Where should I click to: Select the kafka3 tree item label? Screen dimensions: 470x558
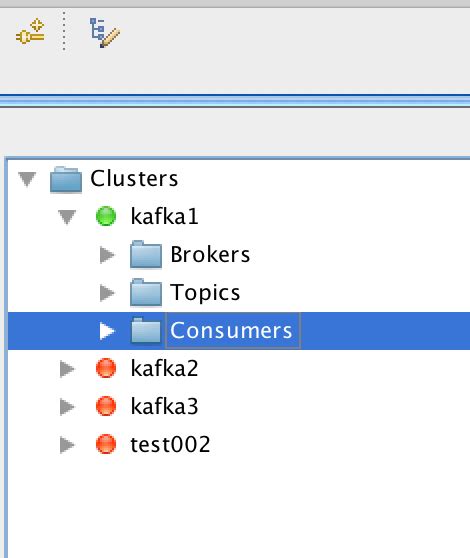pyautogui.click(x=164, y=406)
